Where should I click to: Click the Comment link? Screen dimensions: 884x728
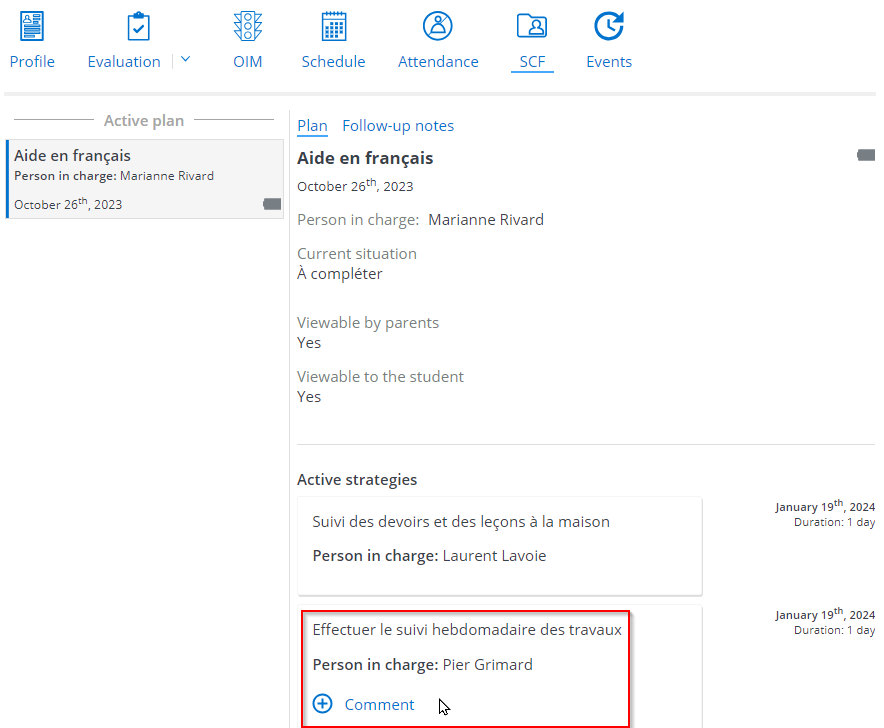point(379,705)
